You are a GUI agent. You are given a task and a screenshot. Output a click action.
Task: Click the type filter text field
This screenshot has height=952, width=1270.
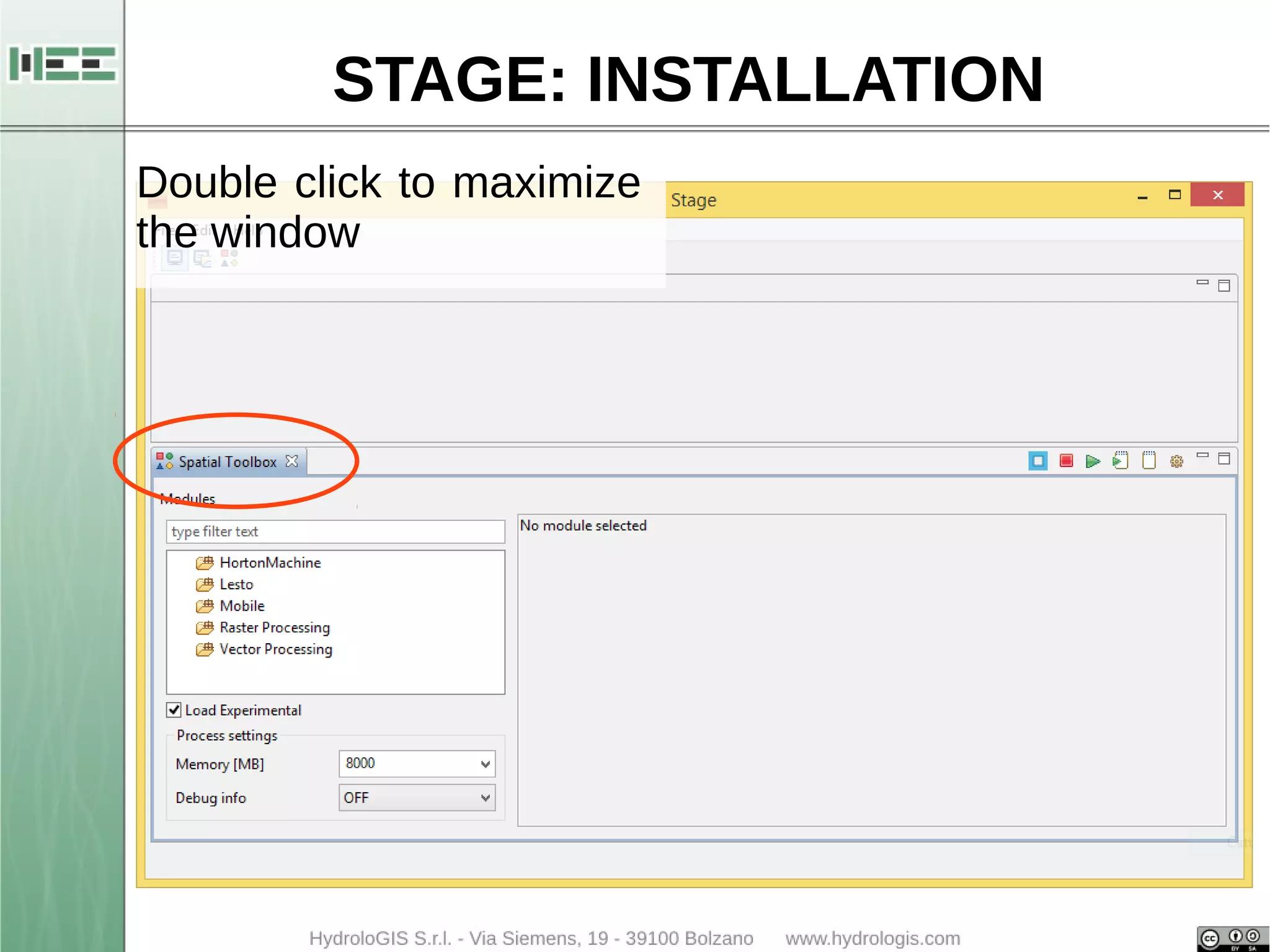click(x=335, y=532)
